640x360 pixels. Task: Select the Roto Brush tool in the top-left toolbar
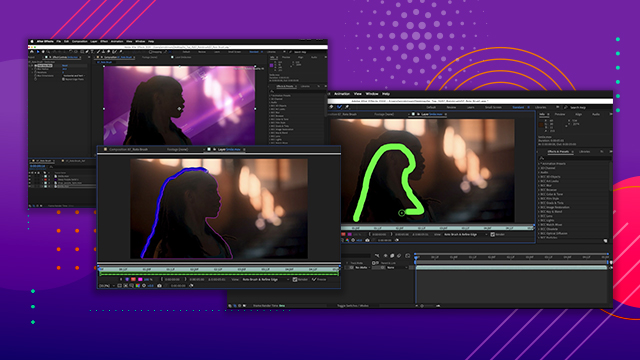[x=114, y=52]
